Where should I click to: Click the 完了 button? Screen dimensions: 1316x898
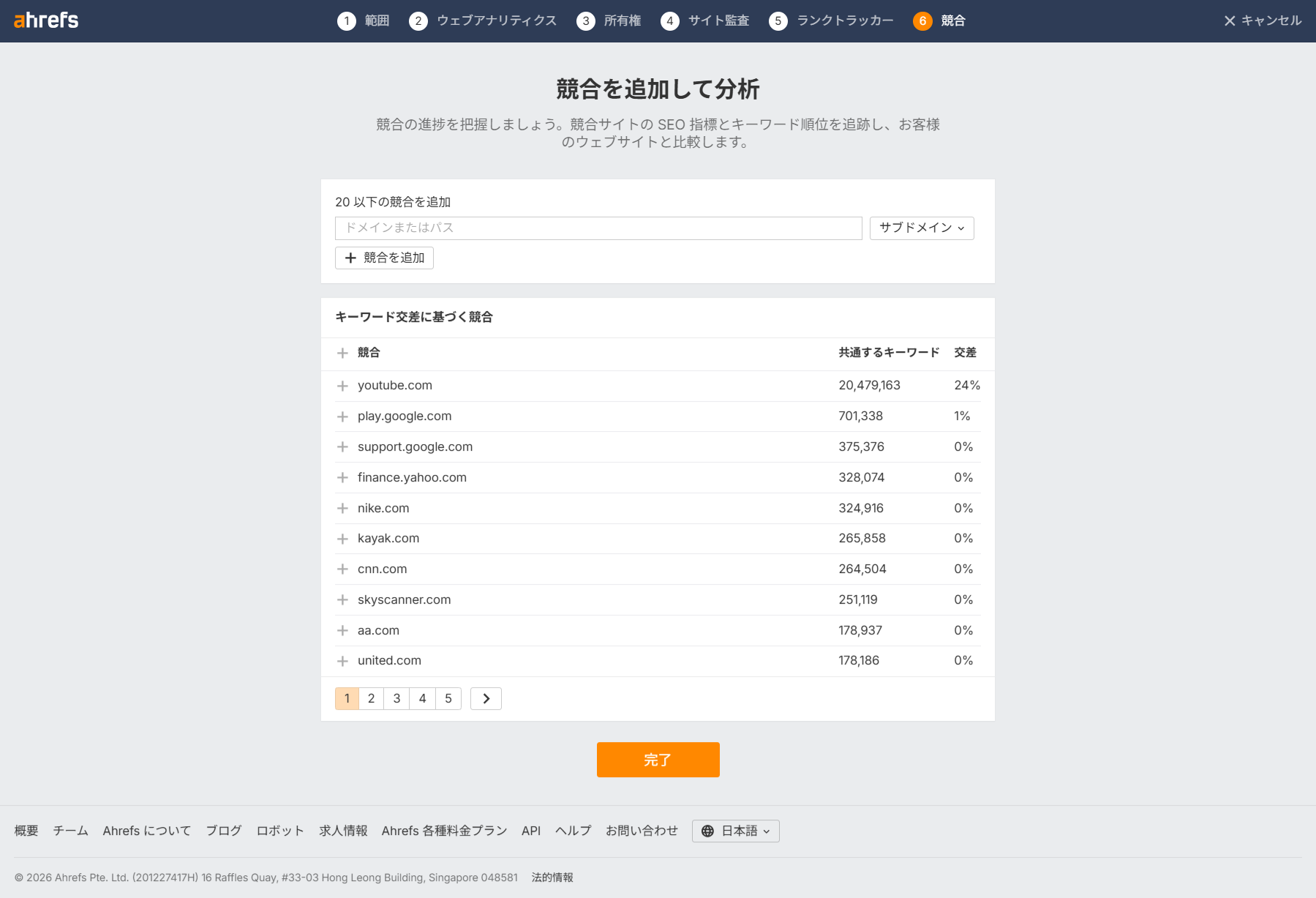coord(658,760)
